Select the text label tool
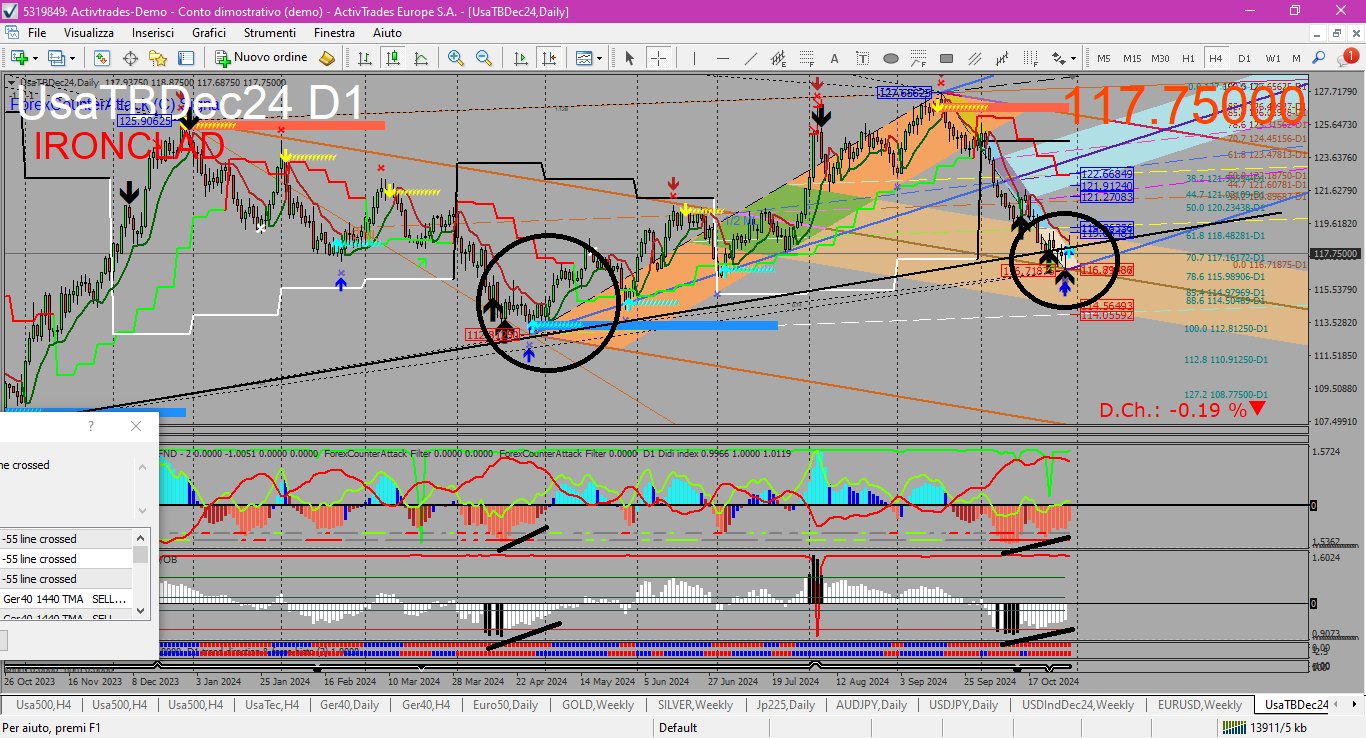 pyautogui.click(x=862, y=58)
